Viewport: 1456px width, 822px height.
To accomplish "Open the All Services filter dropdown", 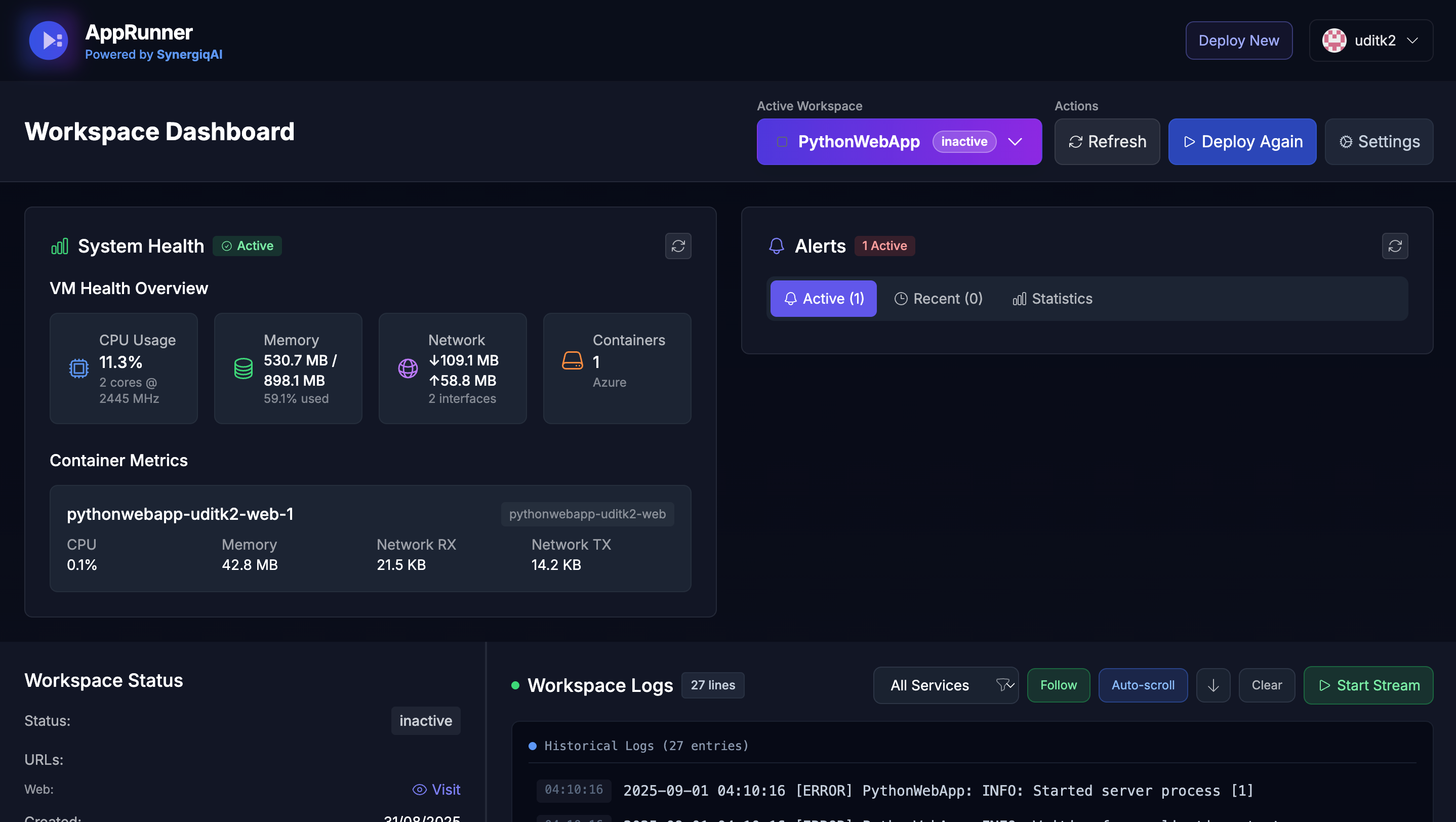I will coord(945,685).
